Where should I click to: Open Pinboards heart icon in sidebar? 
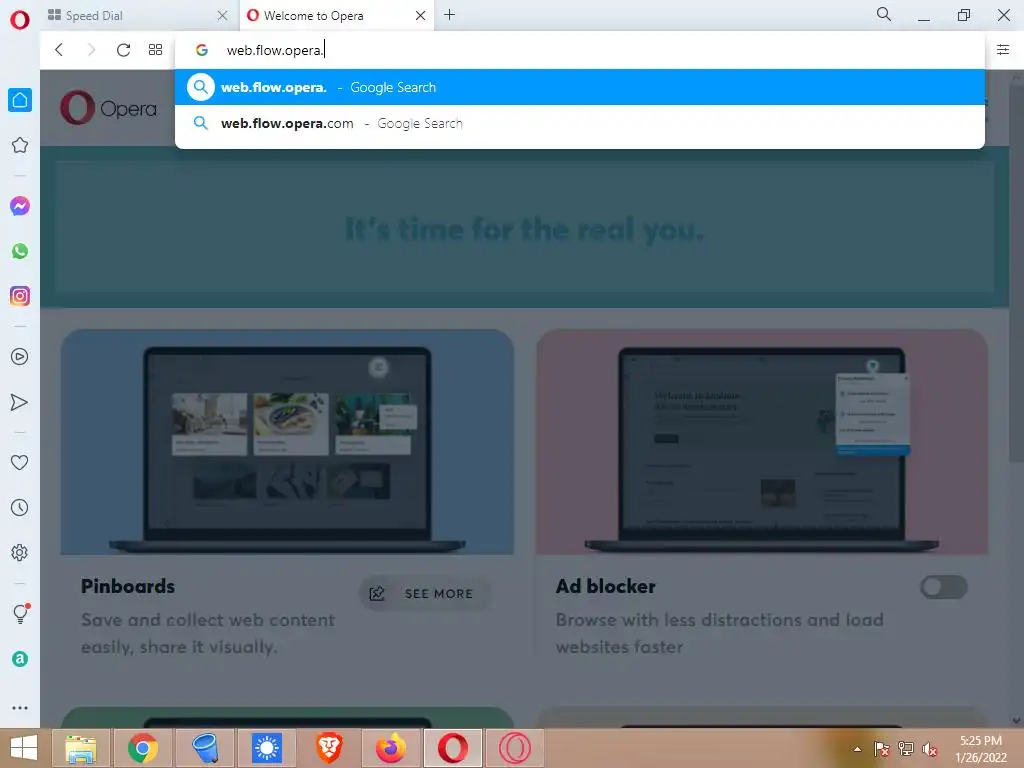click(20, 462)
